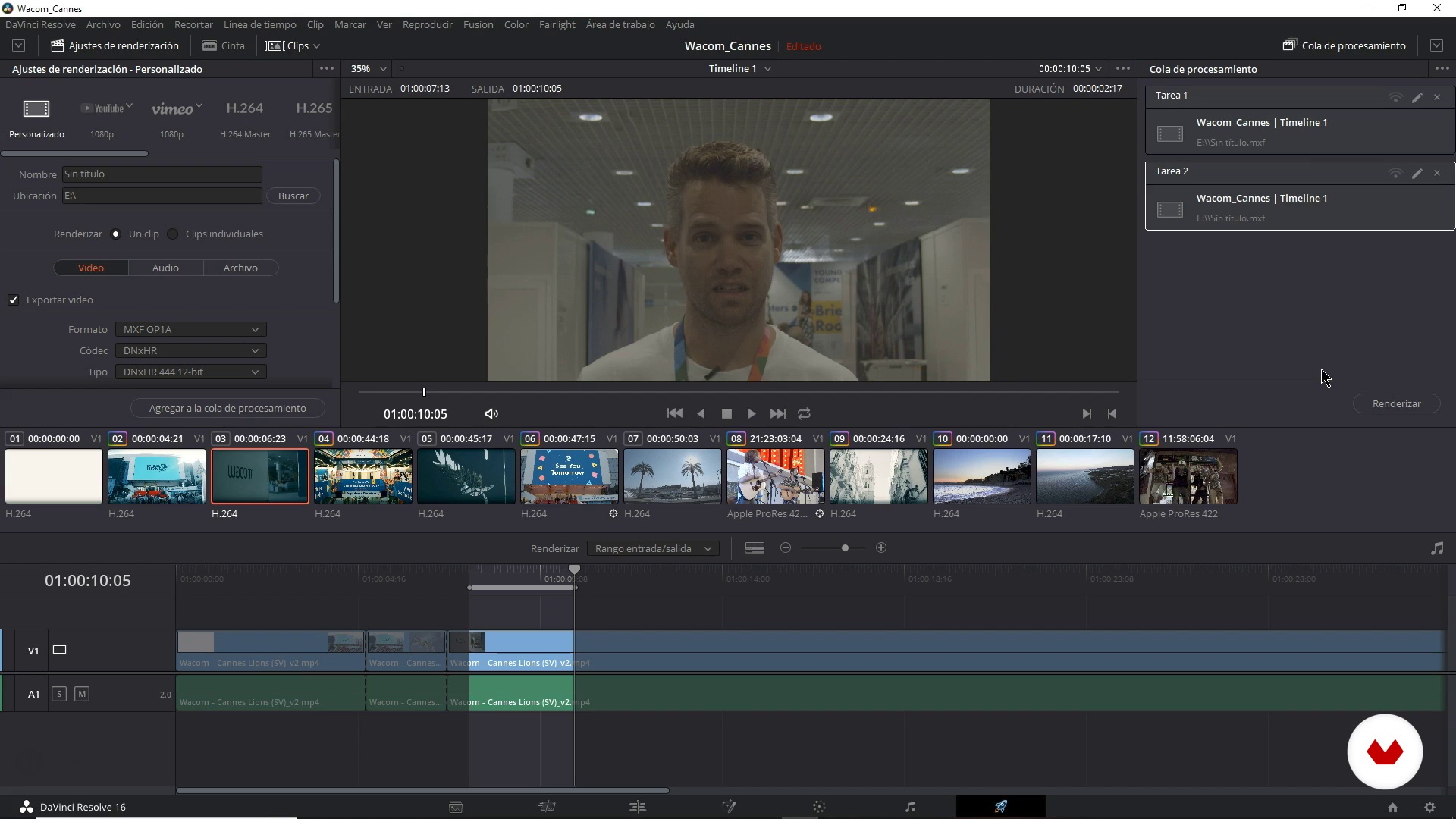Viewport: 1456px width, 819px height.
Task: Open the Fairlight menu
Action: [x=557, y=24]
